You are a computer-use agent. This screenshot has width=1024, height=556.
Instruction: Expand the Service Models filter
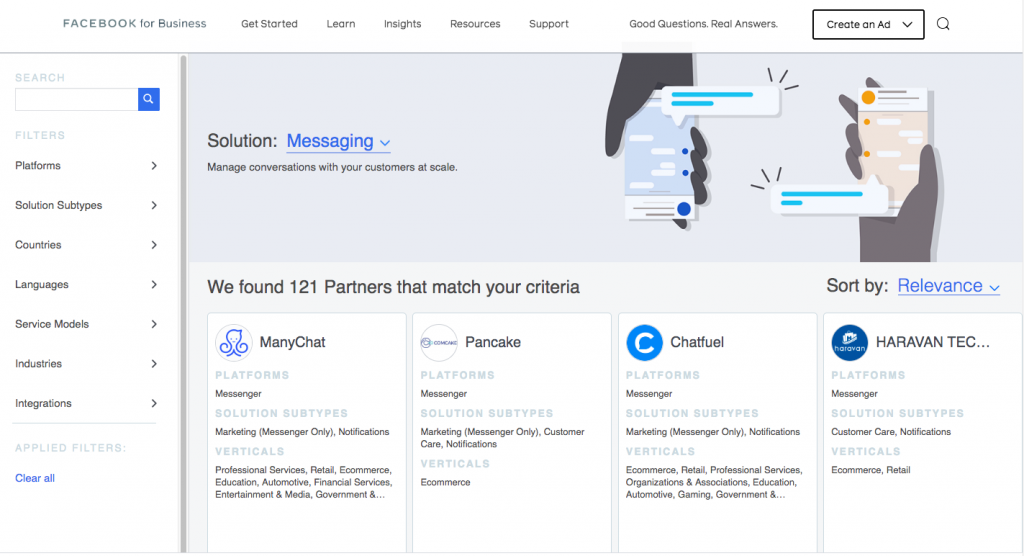click(86, 324)
